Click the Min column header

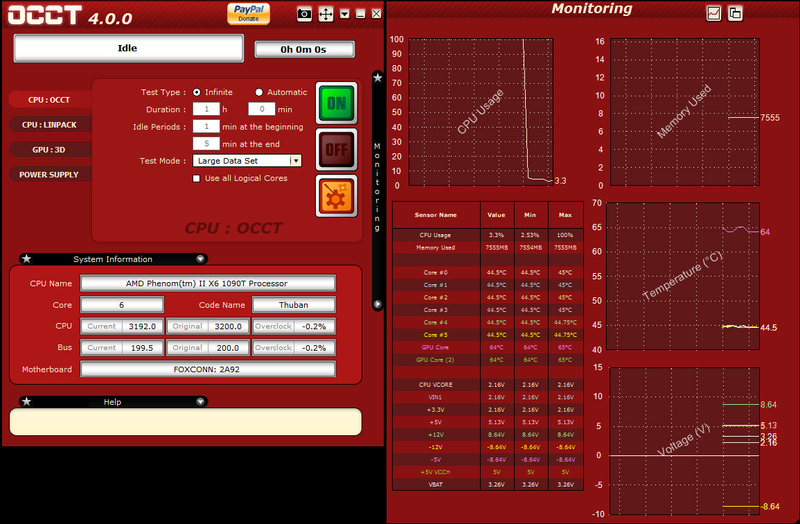(531, 215)
